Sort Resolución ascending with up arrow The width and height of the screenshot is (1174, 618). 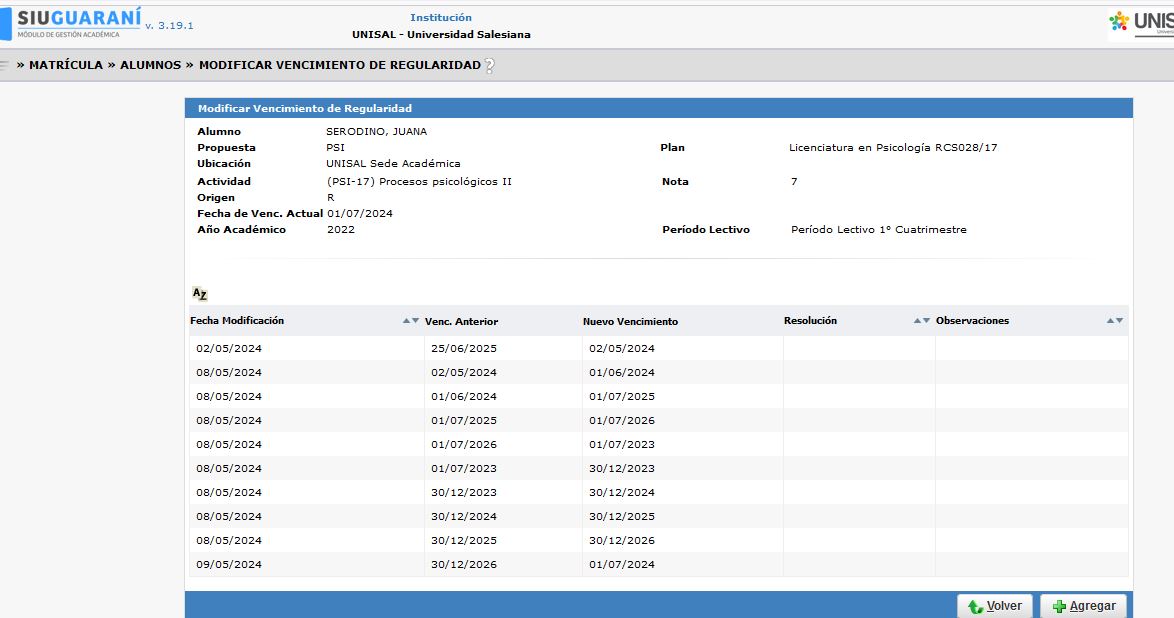[917, 321]
